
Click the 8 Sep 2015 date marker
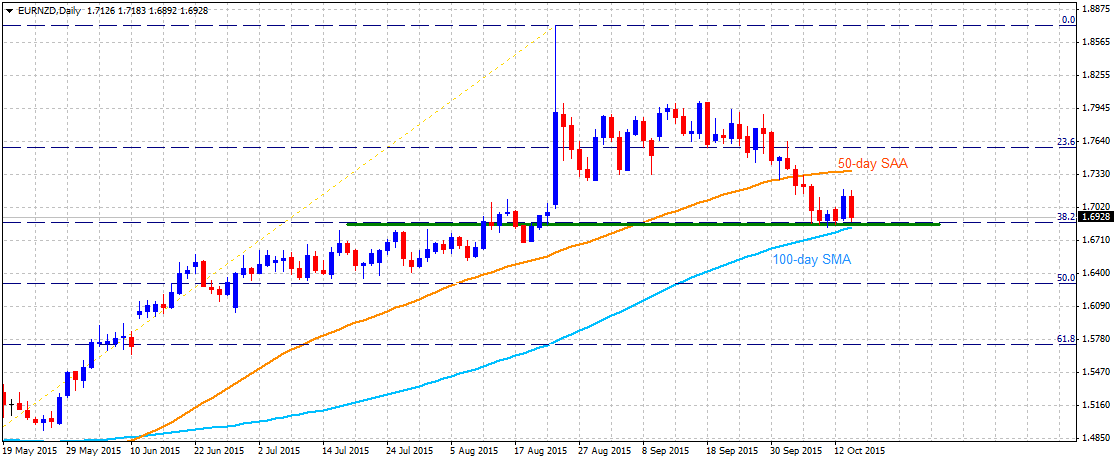pos(664,451)
